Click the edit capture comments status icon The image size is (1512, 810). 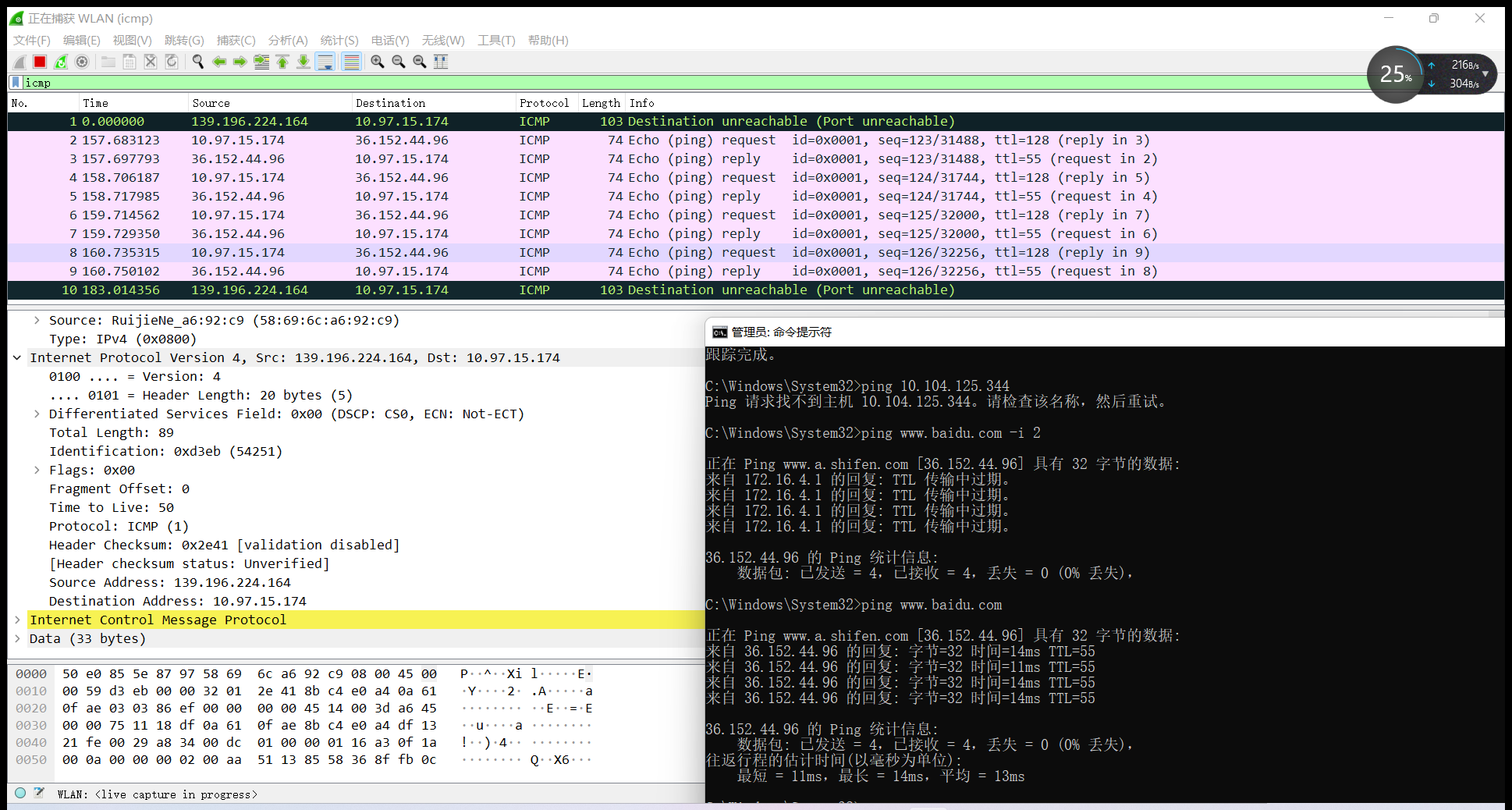[x=39, y=793]
